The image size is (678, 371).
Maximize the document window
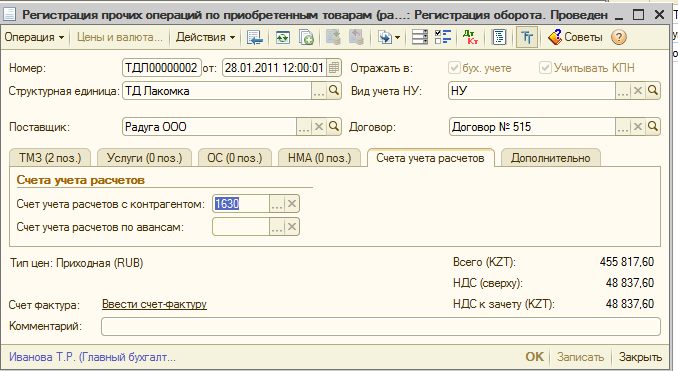click(638, 15)
